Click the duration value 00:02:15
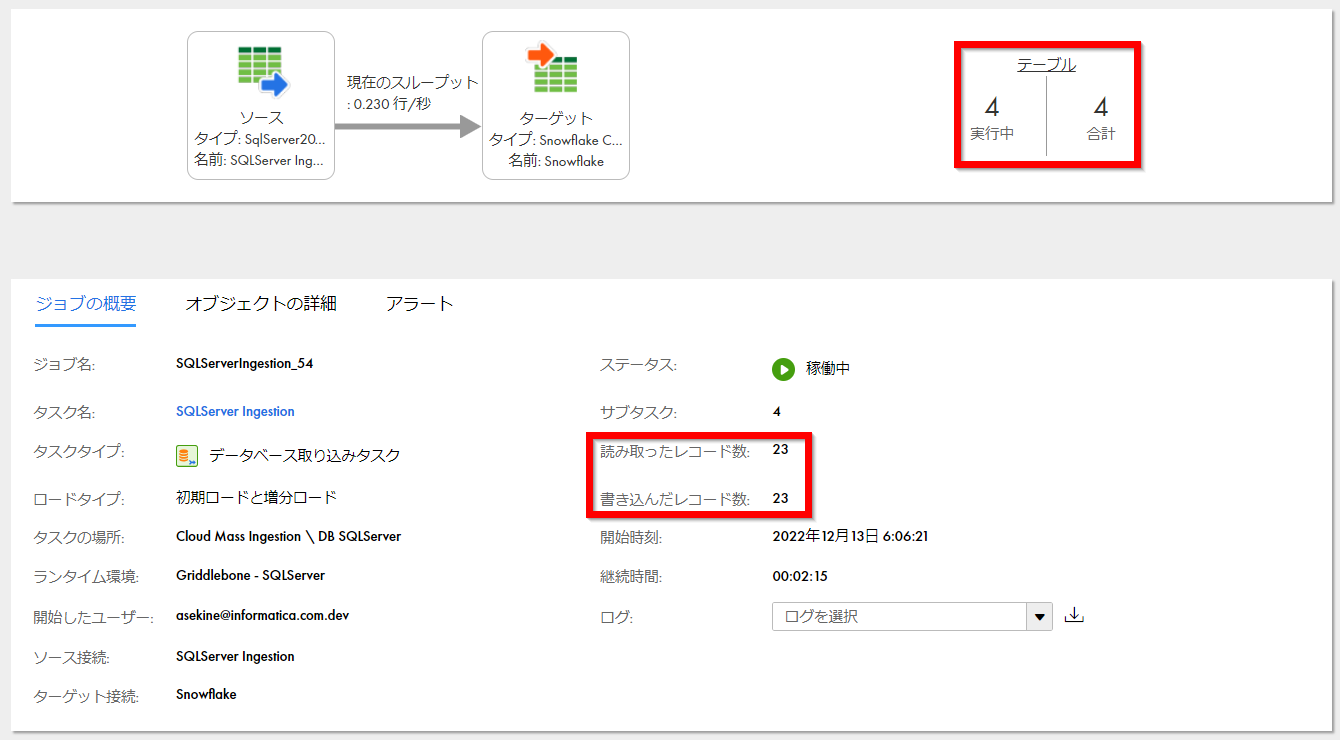This screenshot has width=1340, height=740. (x=800, y=576)
